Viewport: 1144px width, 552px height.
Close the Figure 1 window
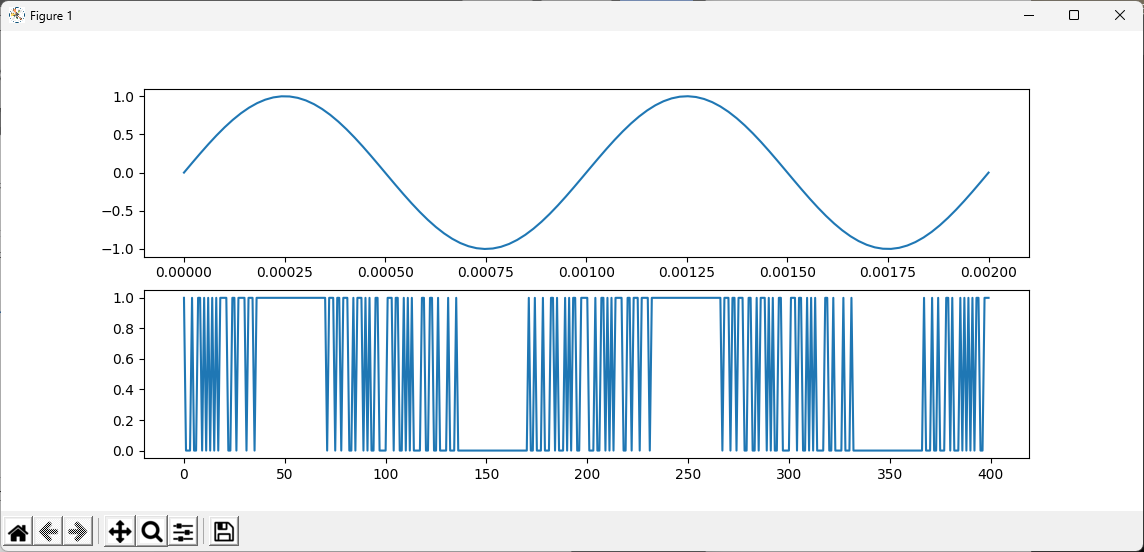tap(1120, 15)
